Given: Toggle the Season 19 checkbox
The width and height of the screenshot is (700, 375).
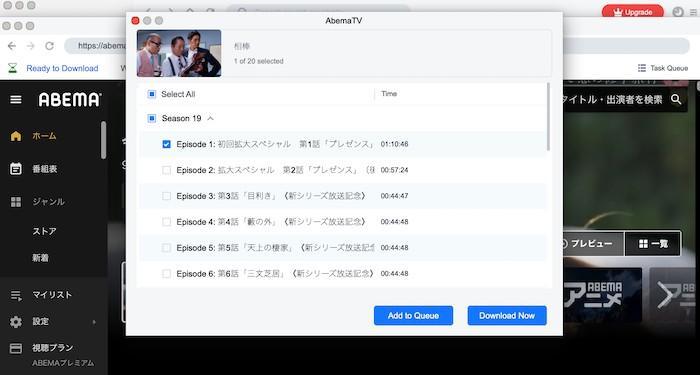Looking at the screenshot, I should 151,118.
